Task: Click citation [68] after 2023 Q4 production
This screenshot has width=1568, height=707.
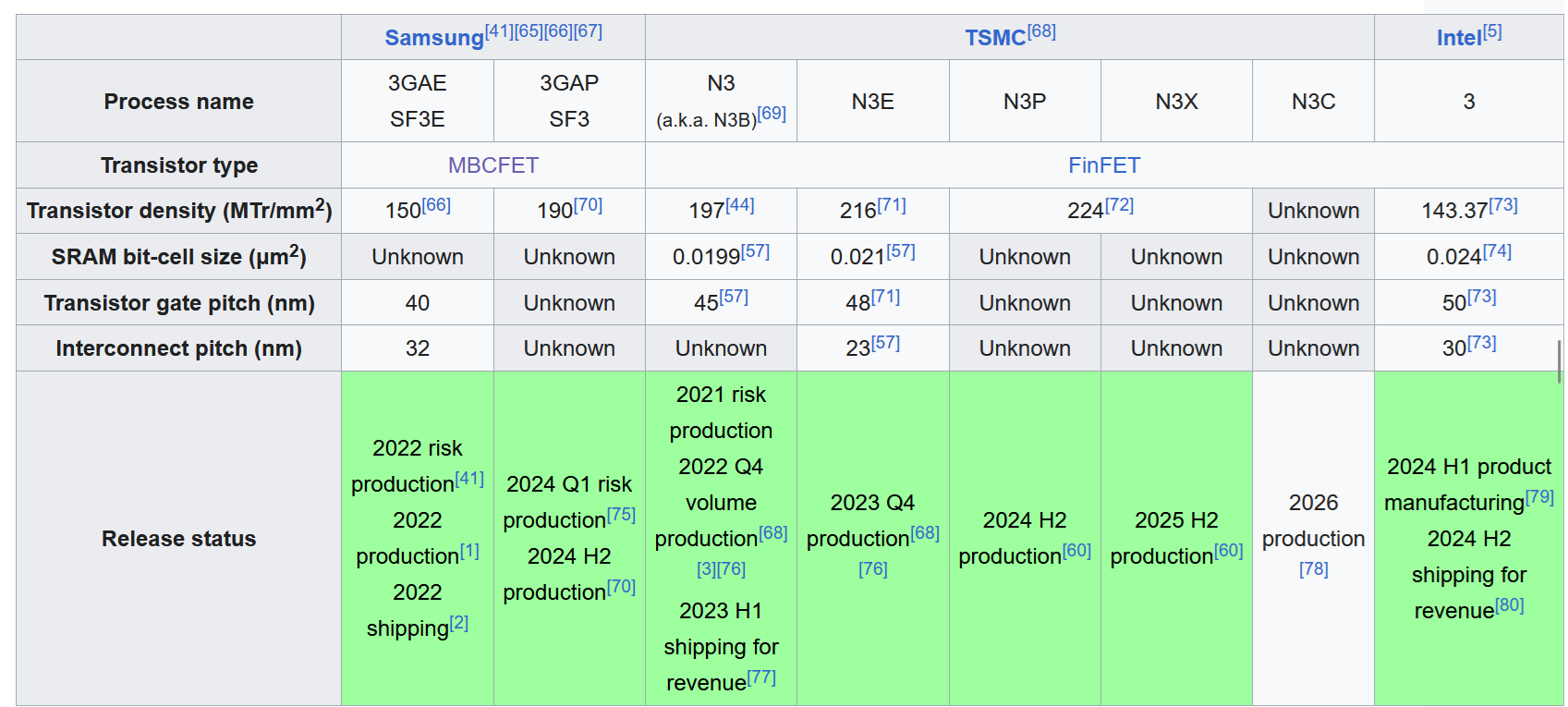Action: 925,532
